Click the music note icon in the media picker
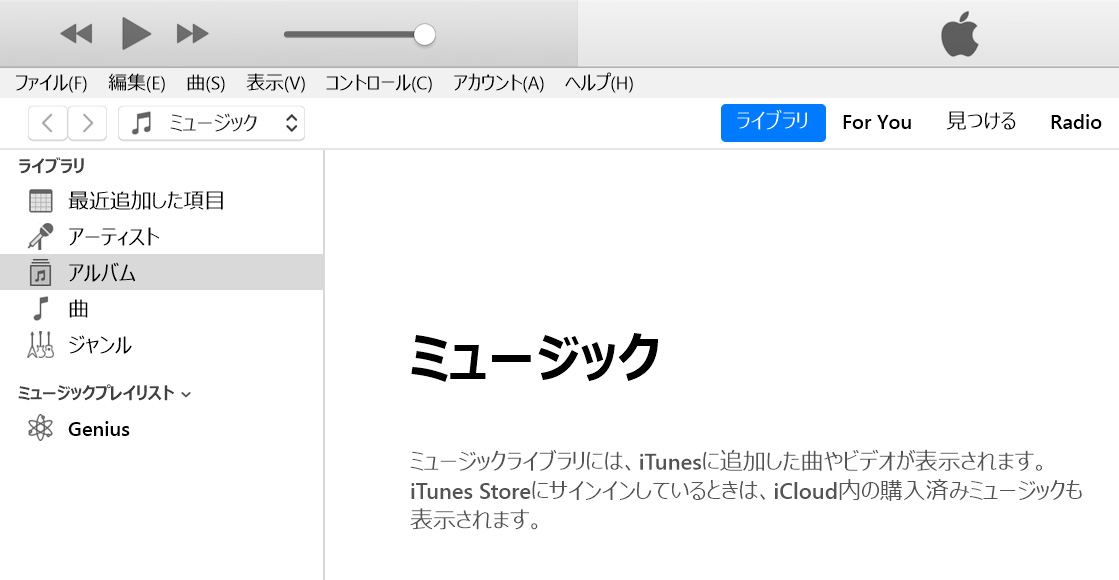 pyautogui.click(x=141, y=123)
